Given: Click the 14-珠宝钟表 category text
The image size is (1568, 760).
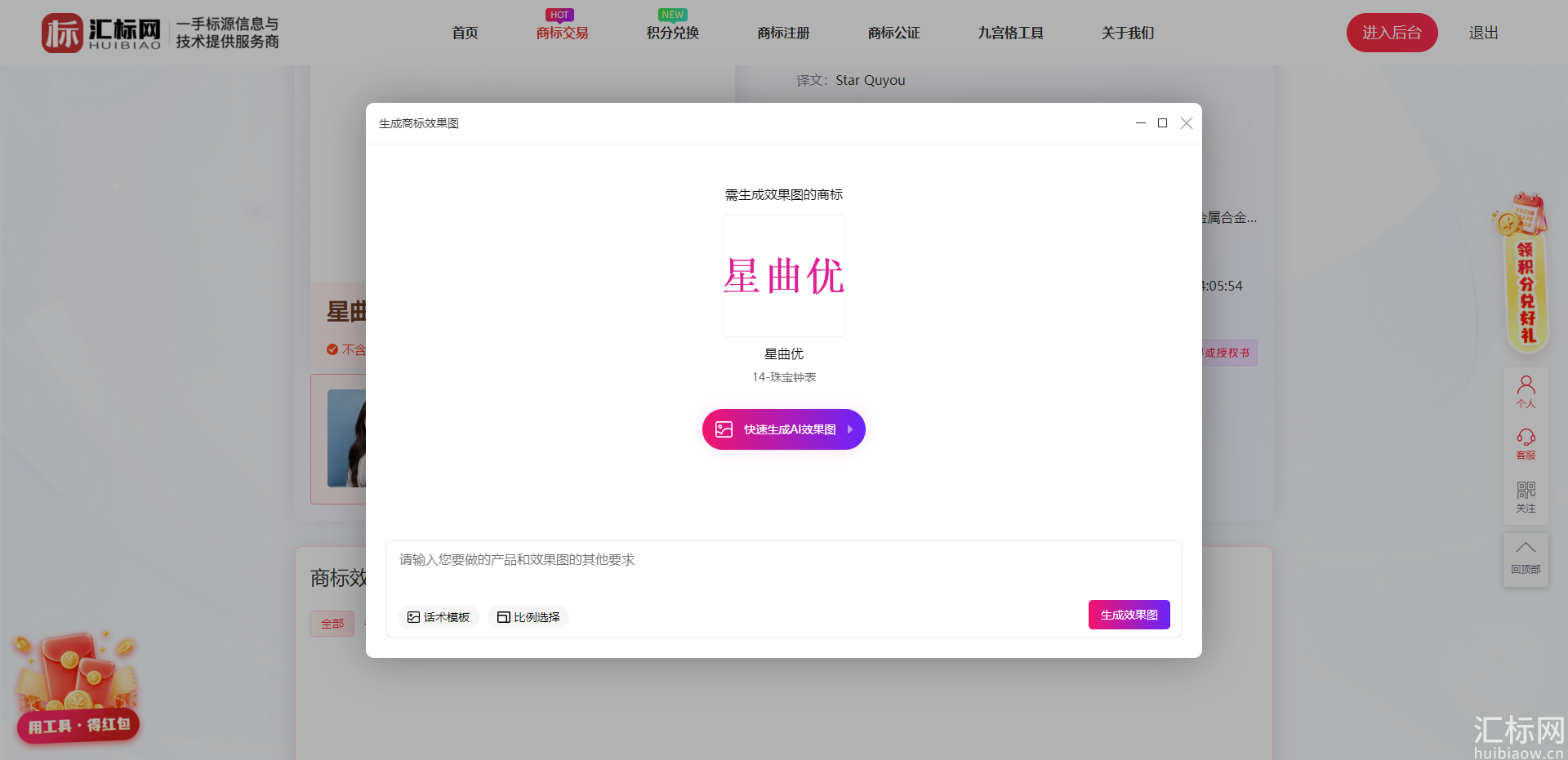Looking at the screenshot, I should tap(784, 377).
